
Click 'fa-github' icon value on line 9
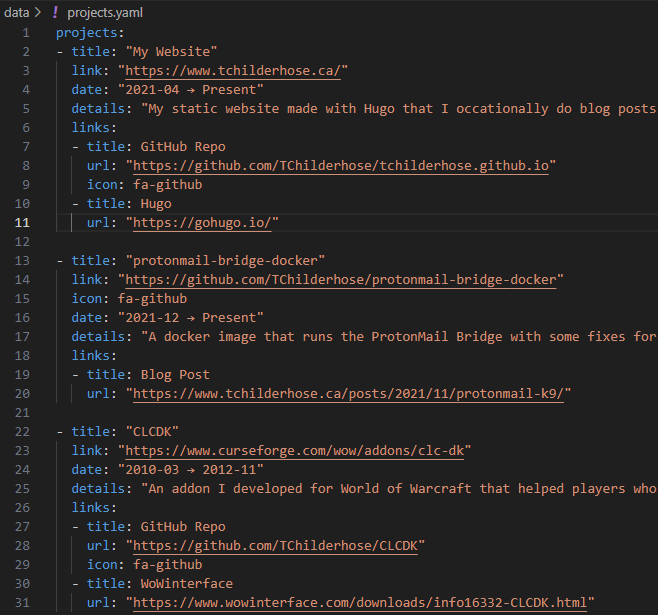point(167,185)
